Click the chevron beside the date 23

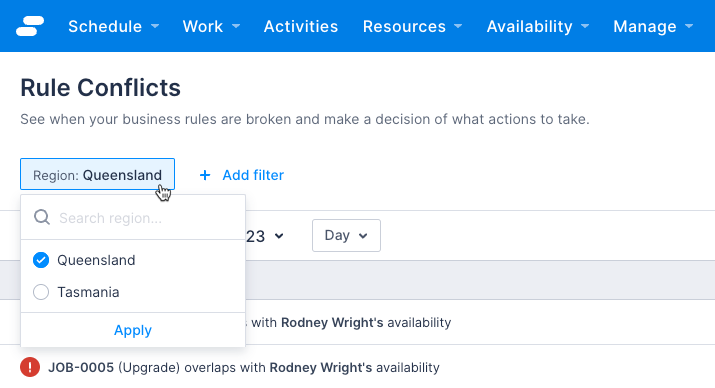(279, 236)
